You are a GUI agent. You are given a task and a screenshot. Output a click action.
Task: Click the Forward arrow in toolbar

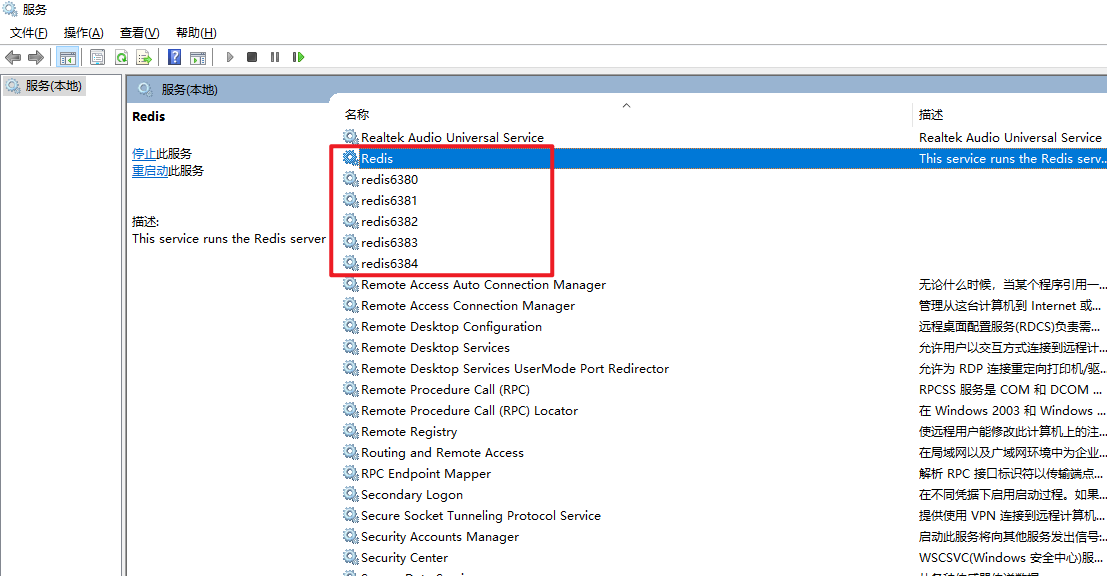coord(35,57)
